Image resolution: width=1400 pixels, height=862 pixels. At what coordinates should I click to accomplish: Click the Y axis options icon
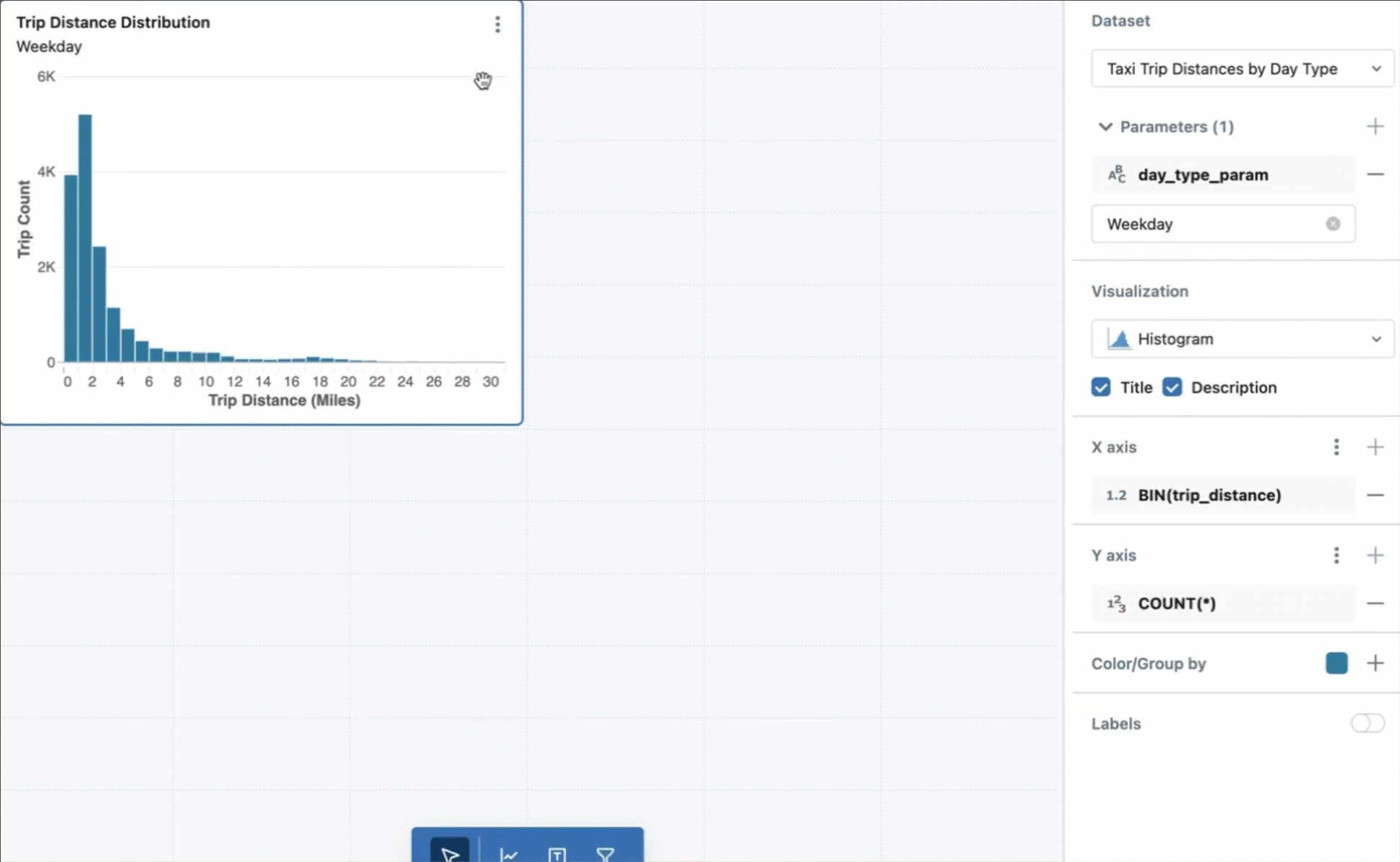[1336, 555]
